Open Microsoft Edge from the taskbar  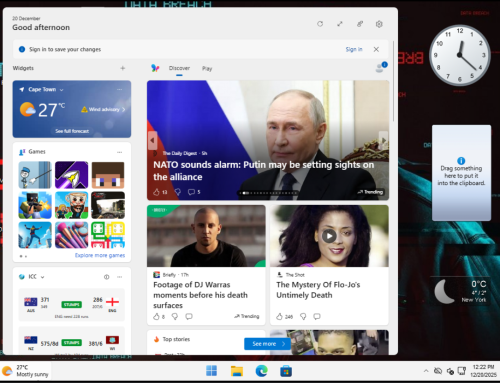[x=261, y=371]
